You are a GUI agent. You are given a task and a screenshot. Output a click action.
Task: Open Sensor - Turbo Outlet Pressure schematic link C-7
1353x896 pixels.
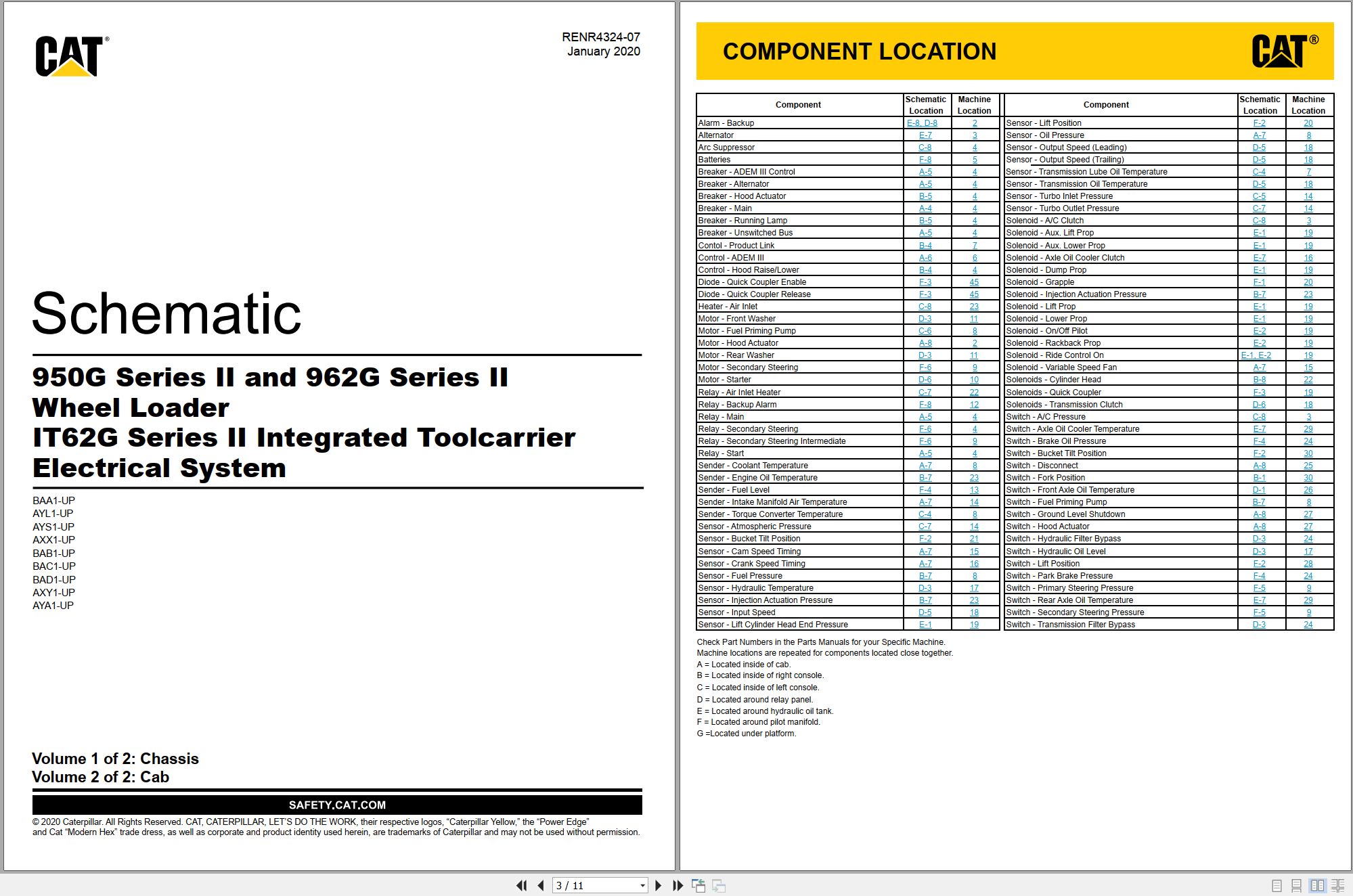[x=1259, y=208]
